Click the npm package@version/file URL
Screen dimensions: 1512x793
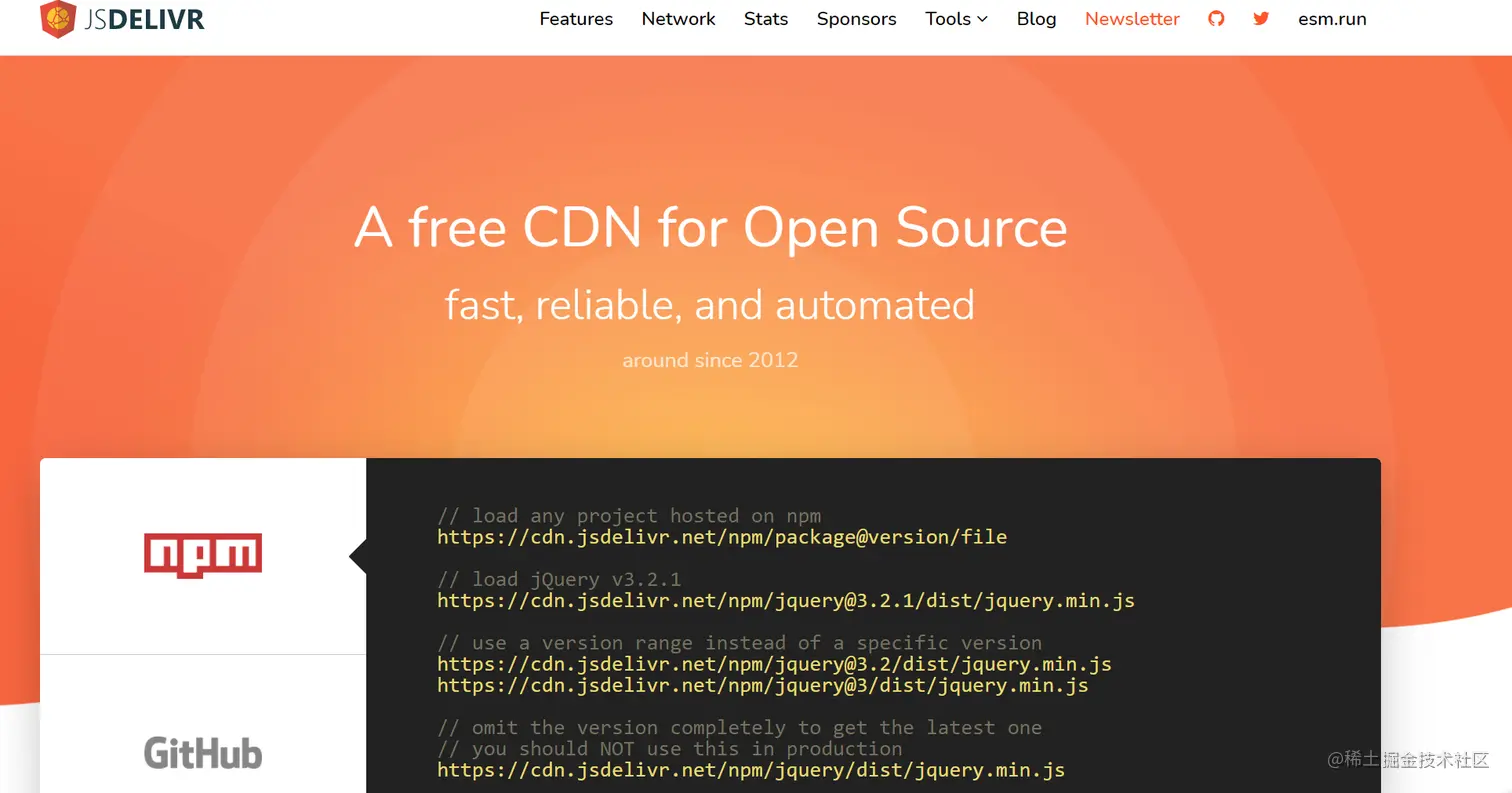point(722,537)
